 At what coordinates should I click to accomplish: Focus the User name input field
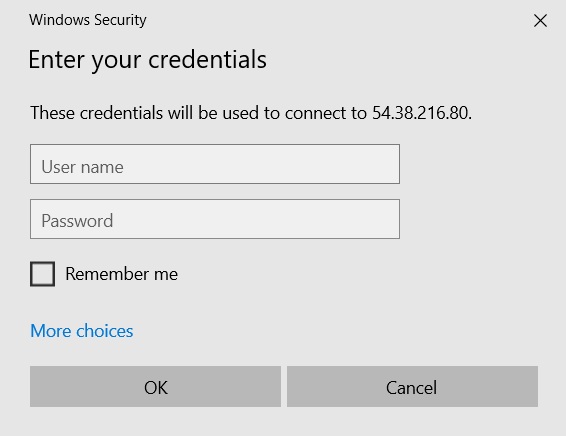pos(215,164)
